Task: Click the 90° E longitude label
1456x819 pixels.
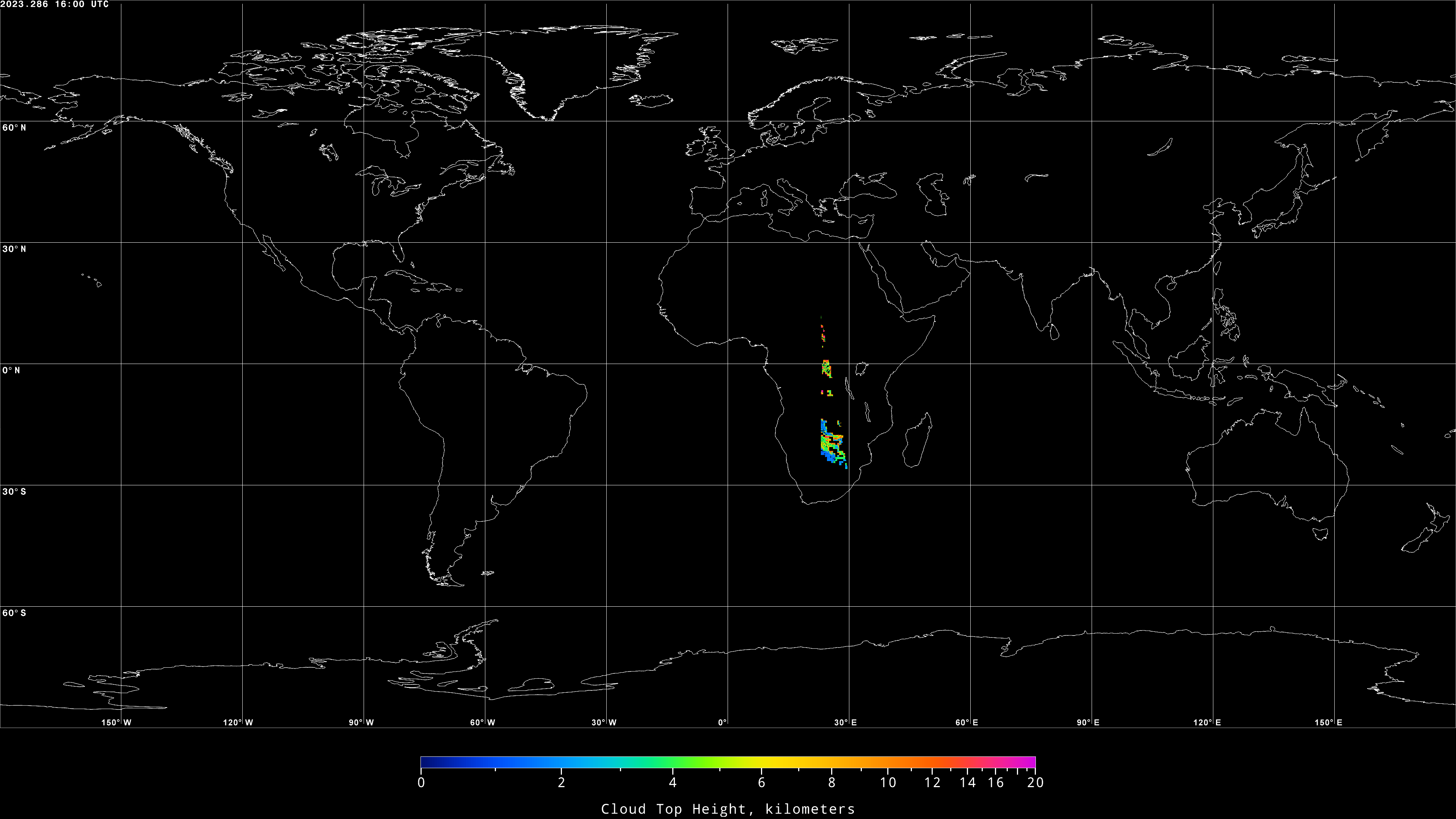Action: pos(1088,722)
